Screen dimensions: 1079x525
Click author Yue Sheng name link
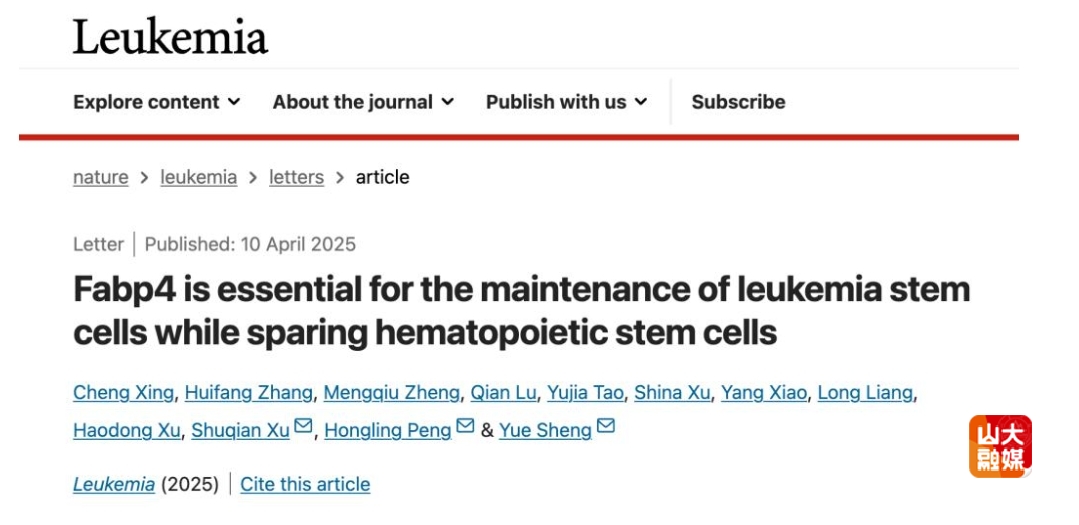click(x=545, y=430)
